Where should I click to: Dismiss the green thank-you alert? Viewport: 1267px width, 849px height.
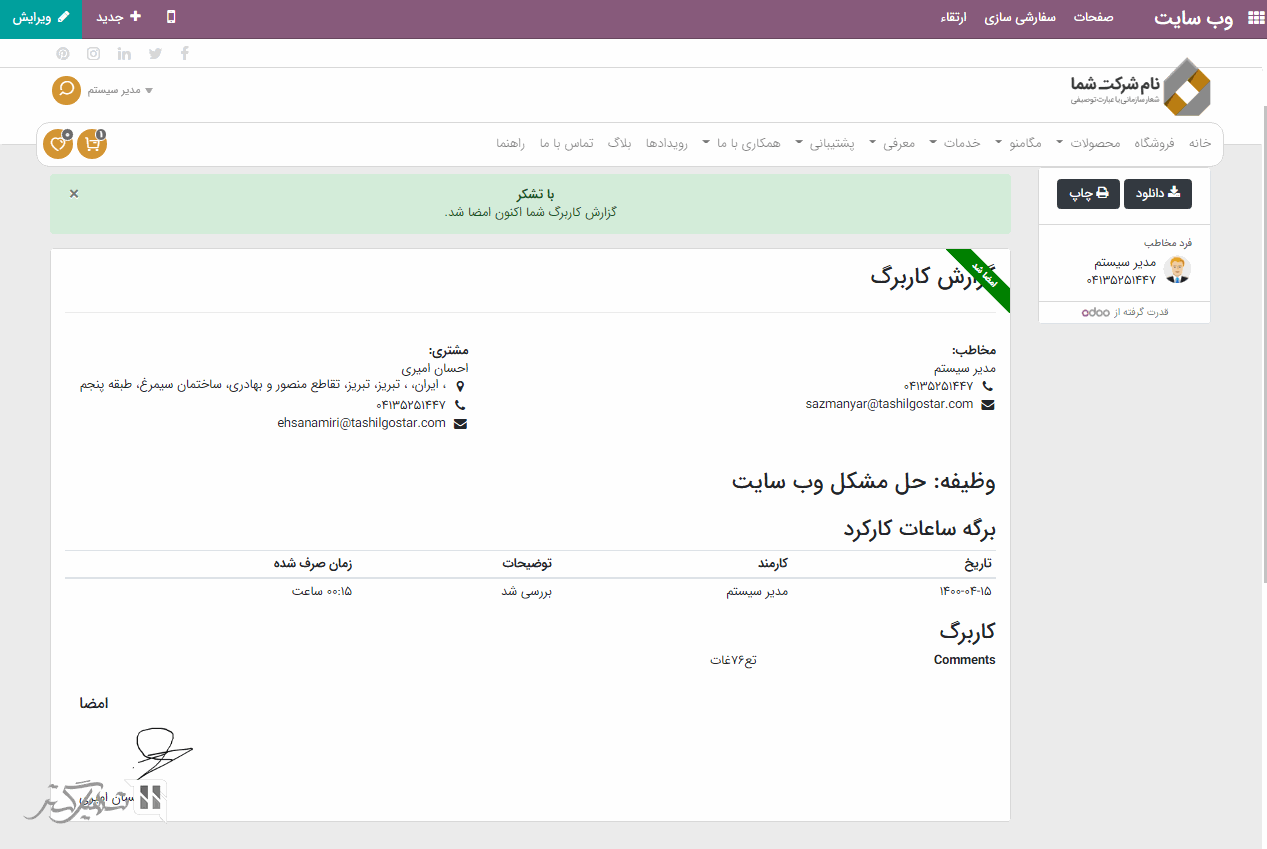(74, 193)
